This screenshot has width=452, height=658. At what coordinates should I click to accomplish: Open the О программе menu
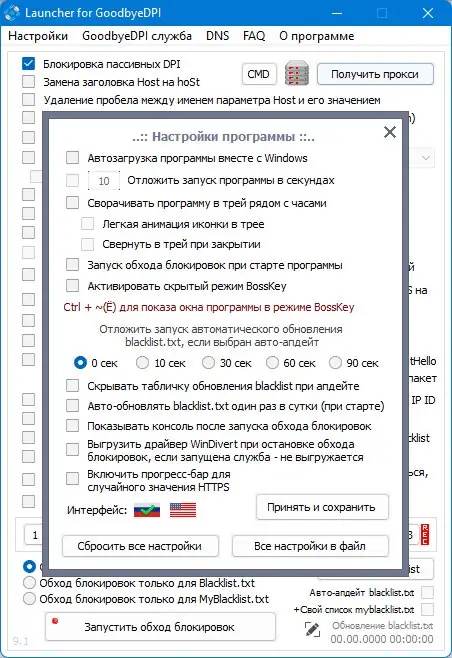coord(316,36)
